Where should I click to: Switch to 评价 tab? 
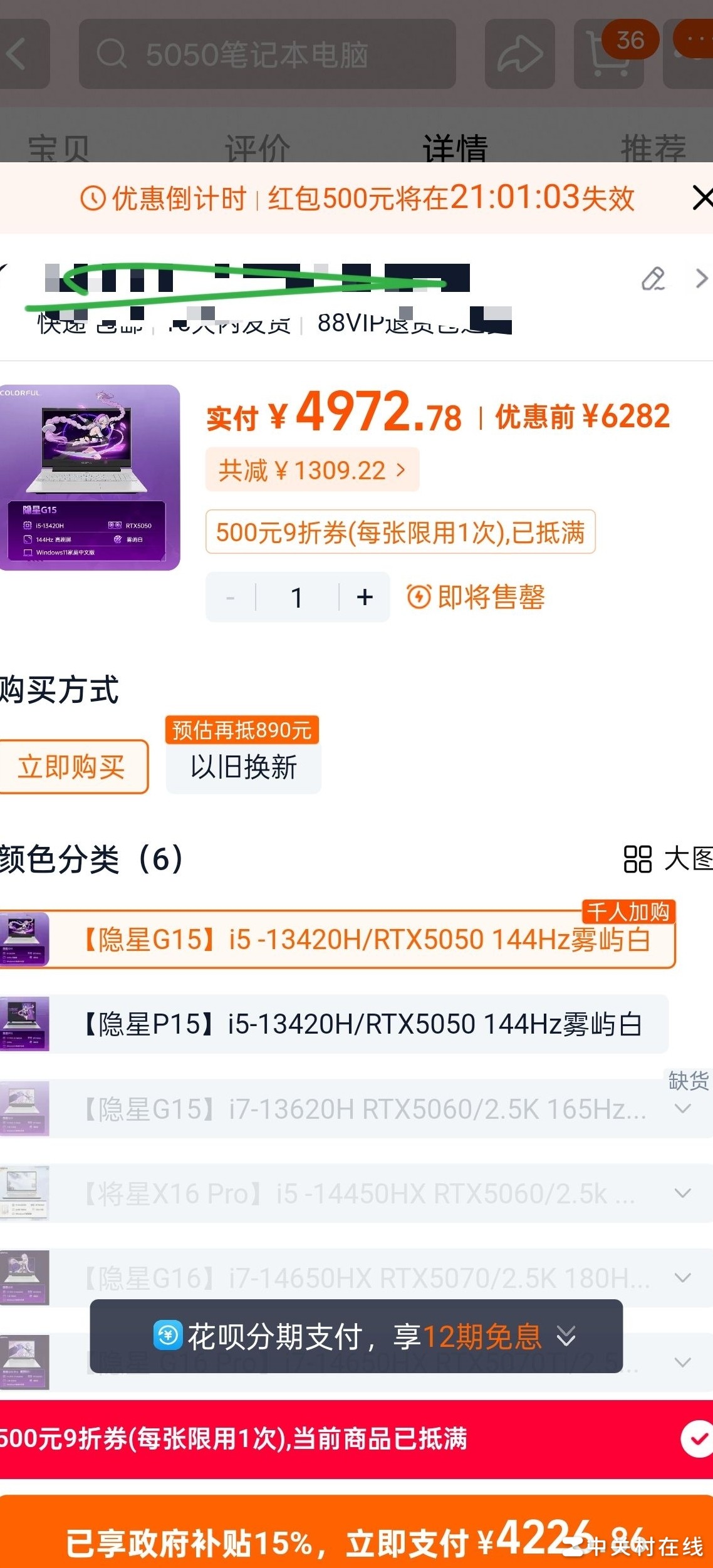[257, 148]
